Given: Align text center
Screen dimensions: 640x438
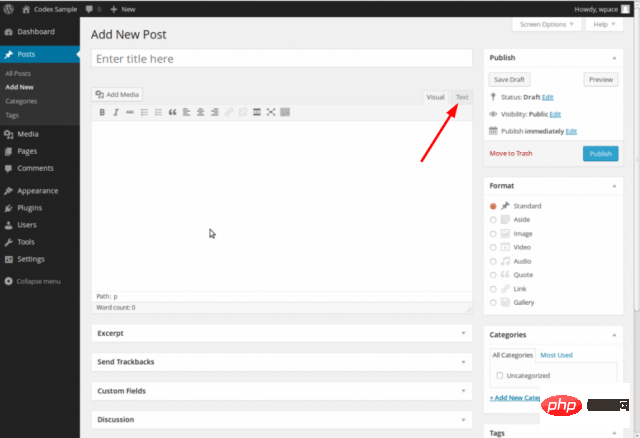Looking at the screenshot, I should (200, 112).
